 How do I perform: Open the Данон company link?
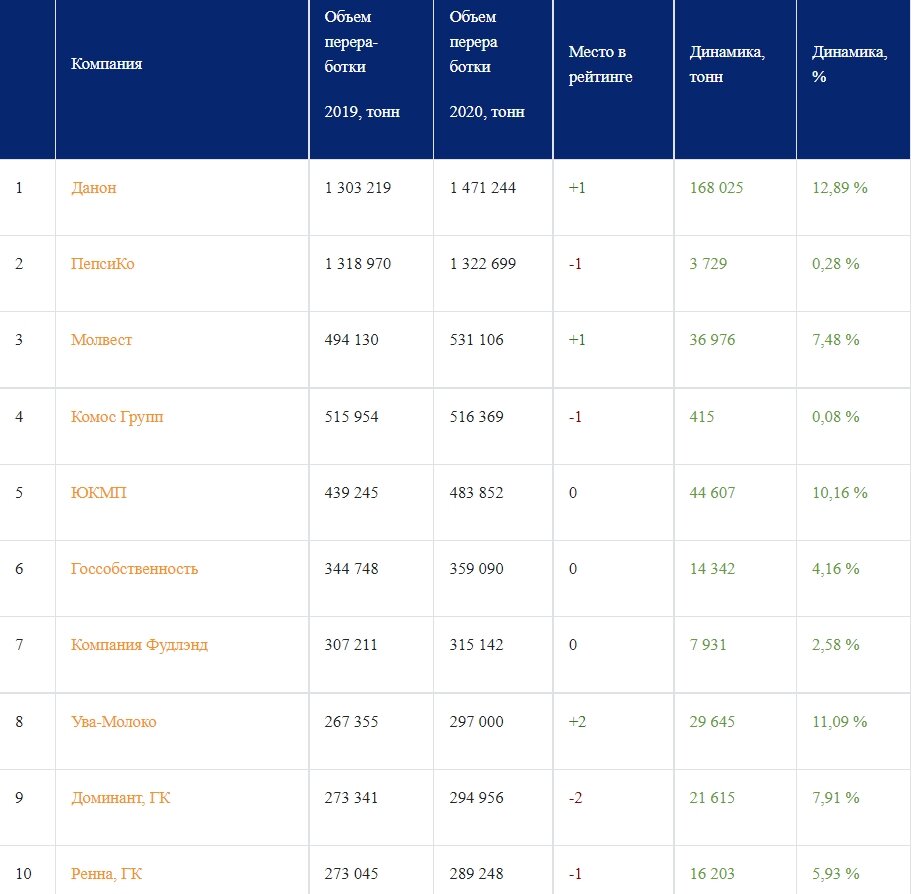coord(93,188)
